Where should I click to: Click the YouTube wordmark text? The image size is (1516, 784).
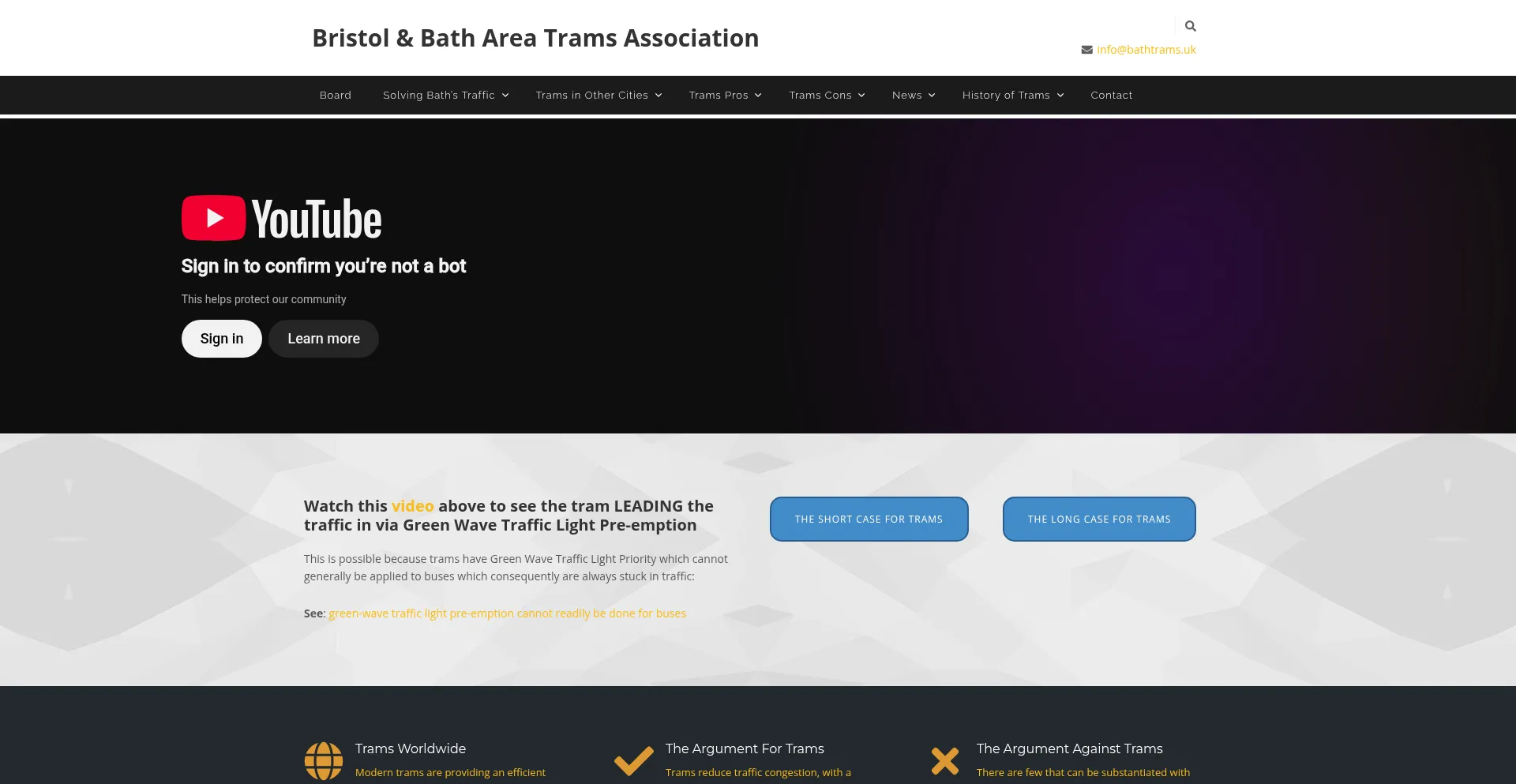pos(317,219)
